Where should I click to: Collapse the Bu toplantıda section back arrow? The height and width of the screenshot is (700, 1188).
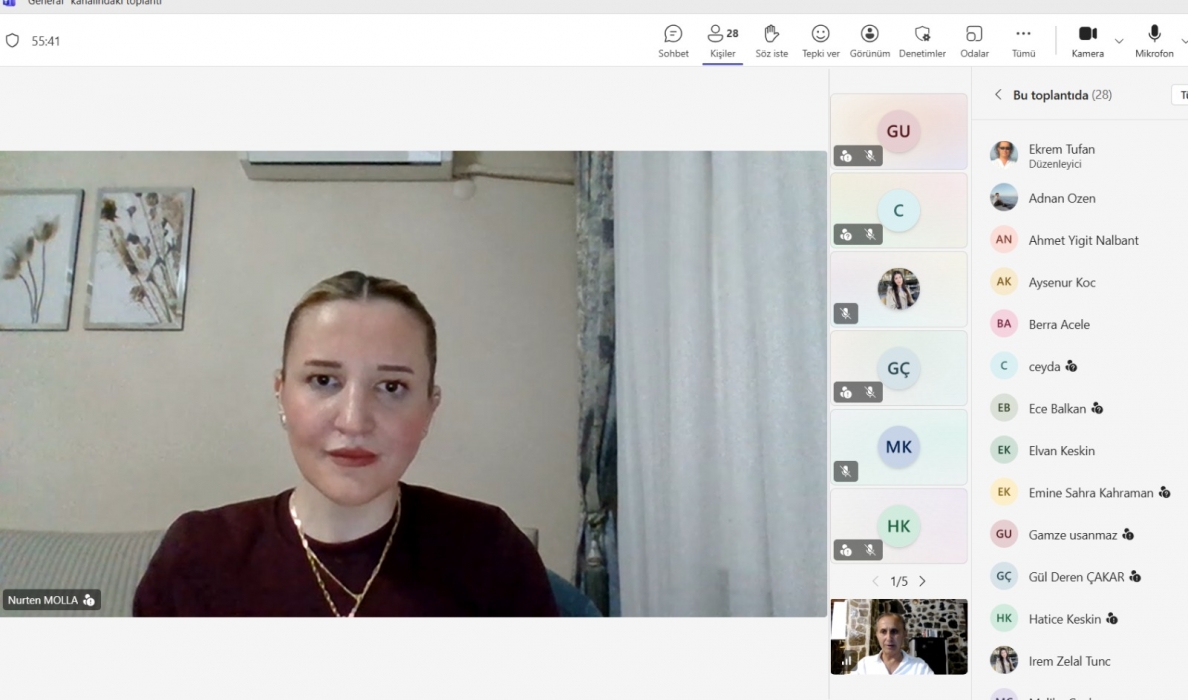(x=997, y=95)
